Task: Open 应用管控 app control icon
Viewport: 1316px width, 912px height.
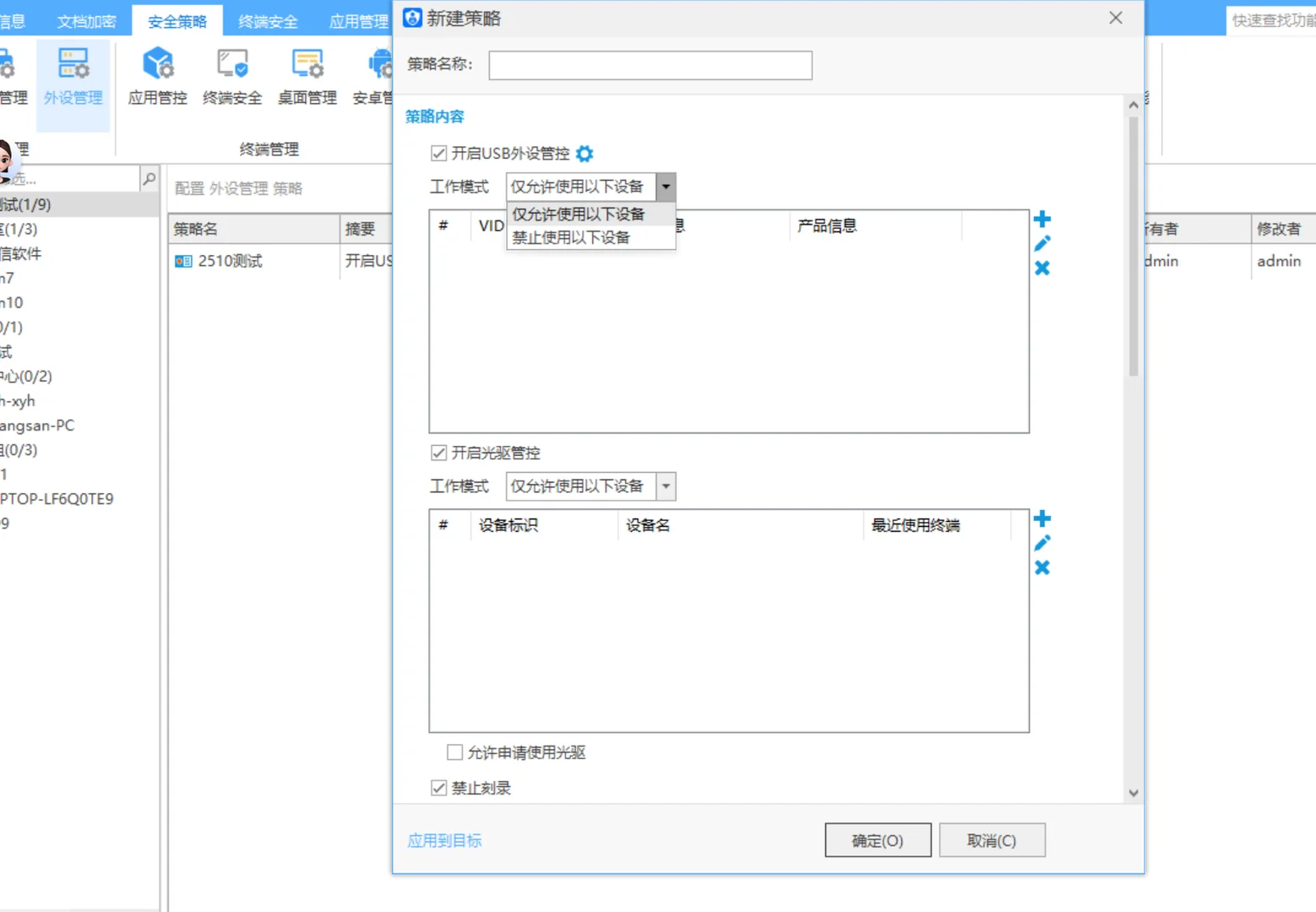Action: (158, 77)
